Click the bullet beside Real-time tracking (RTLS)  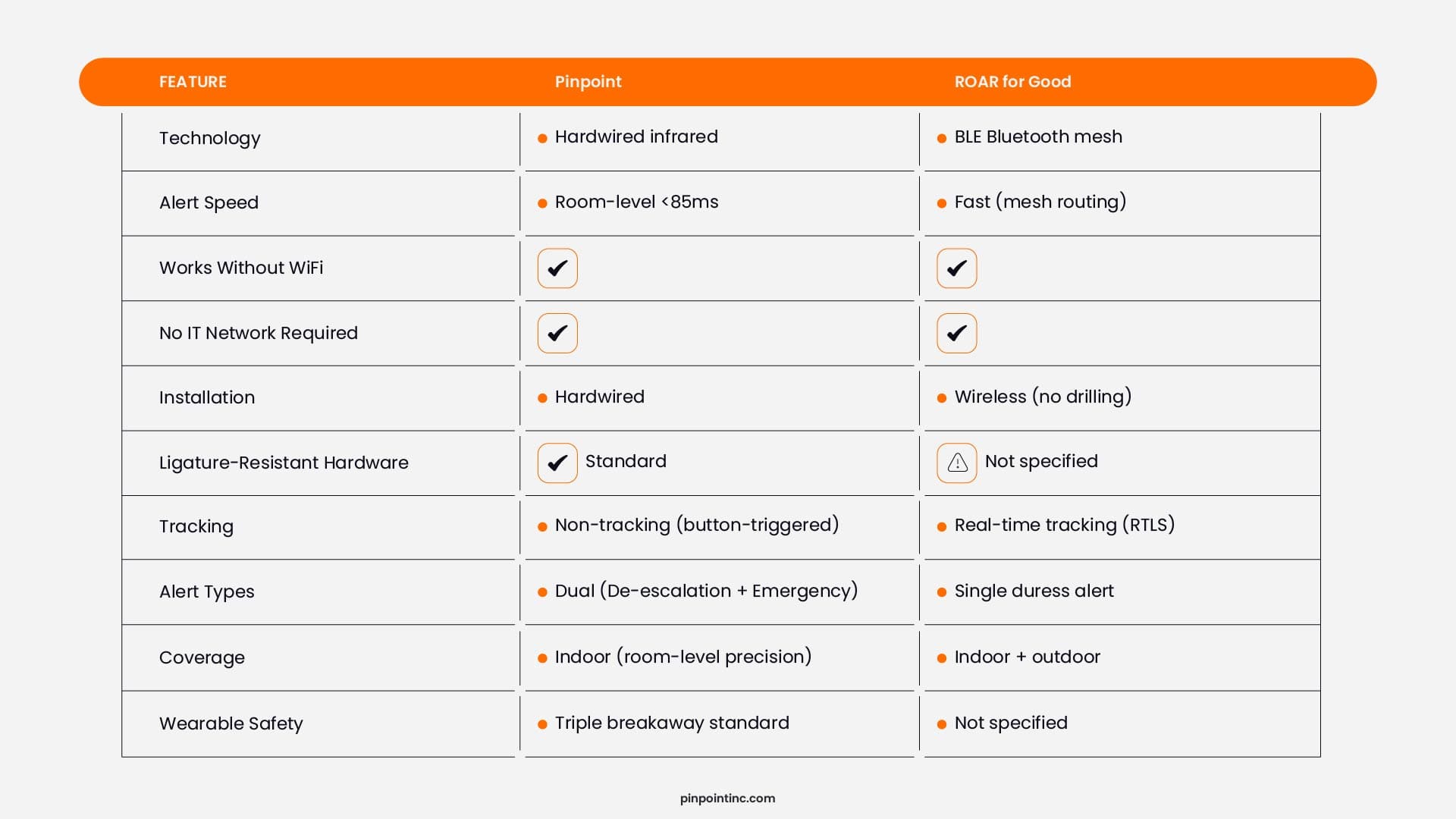(942, 526)
